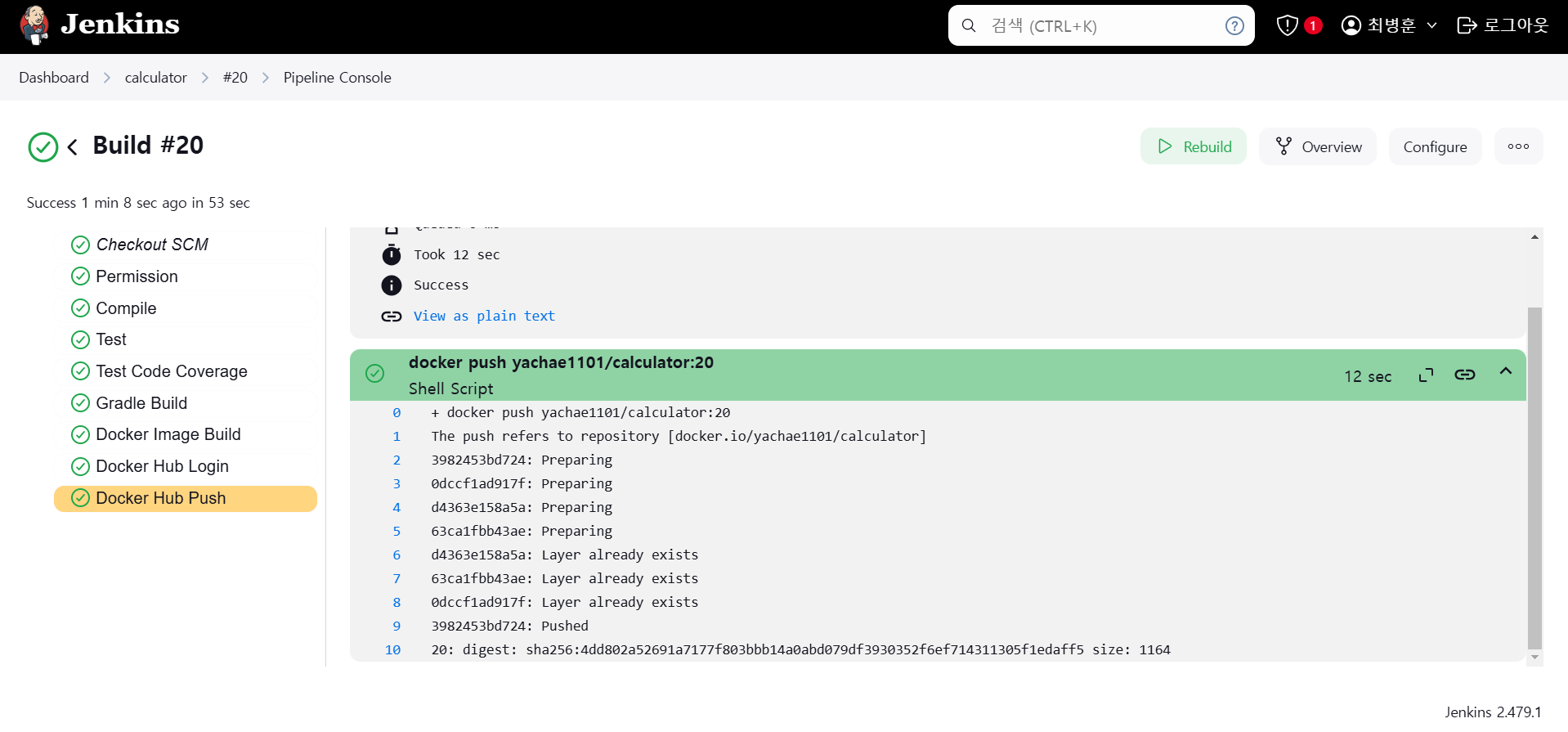1568x732 pixels.
Task: Expand the calculator breadcrumb chevron
Action: (205, 78)
